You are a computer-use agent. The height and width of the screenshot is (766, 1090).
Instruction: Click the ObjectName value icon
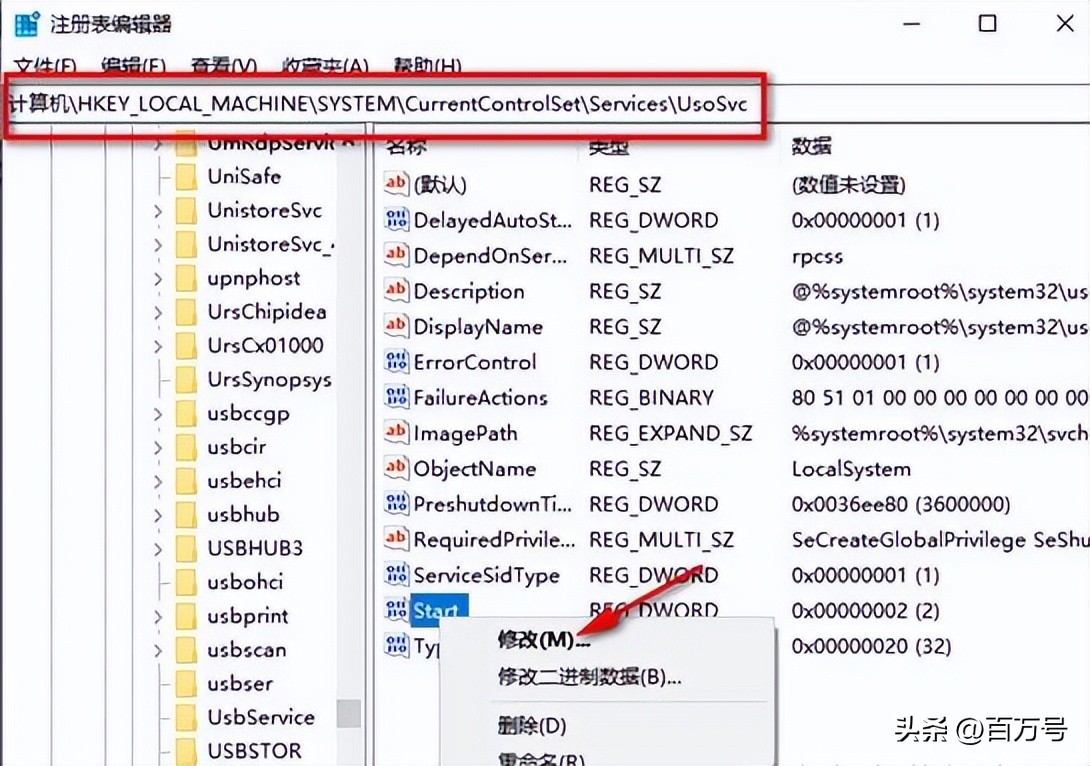pyautogui.click(x=396, y=467)
